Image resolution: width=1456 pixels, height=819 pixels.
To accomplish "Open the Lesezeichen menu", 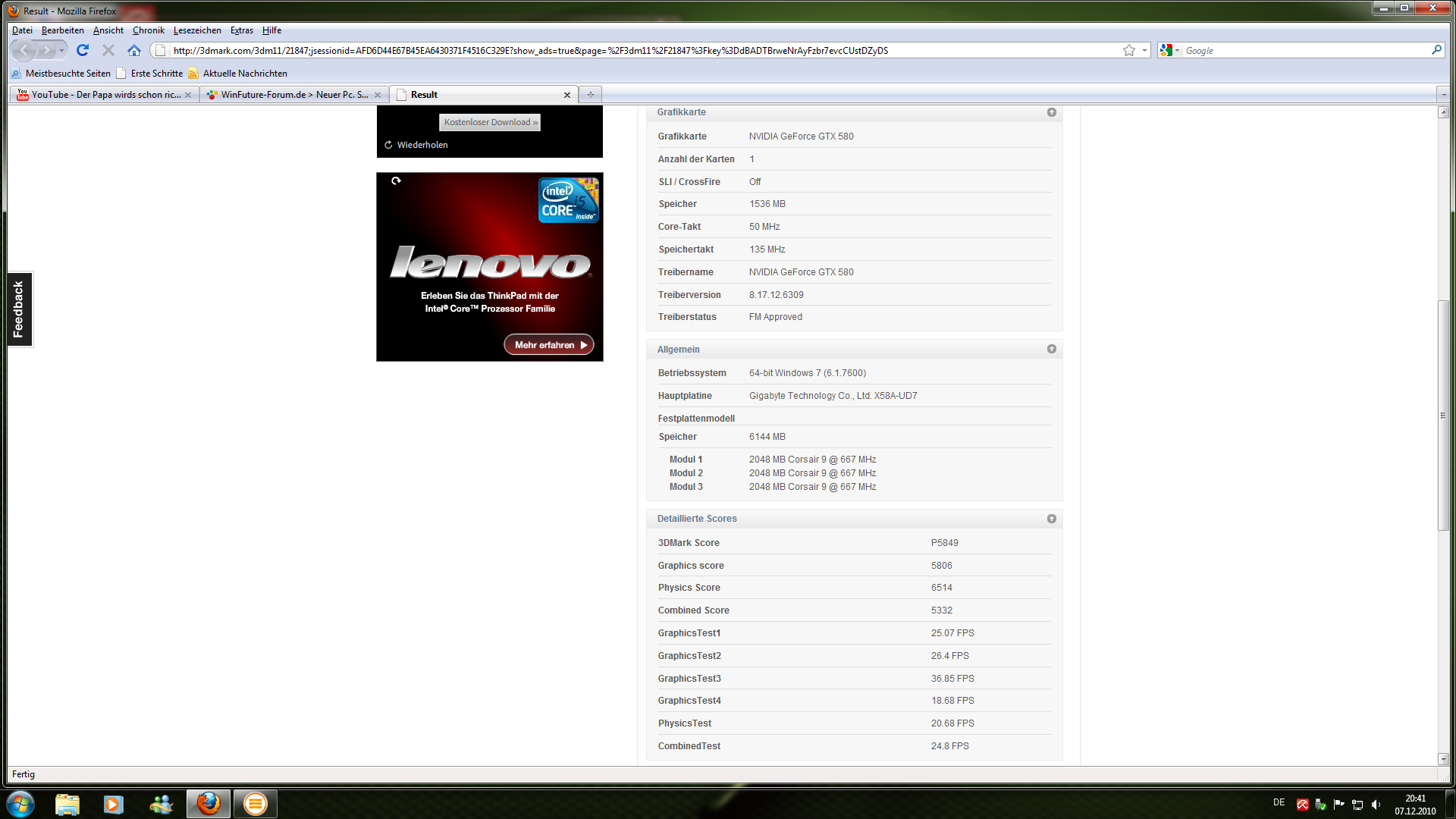I will pyautogui.click(x=197, y=30).
